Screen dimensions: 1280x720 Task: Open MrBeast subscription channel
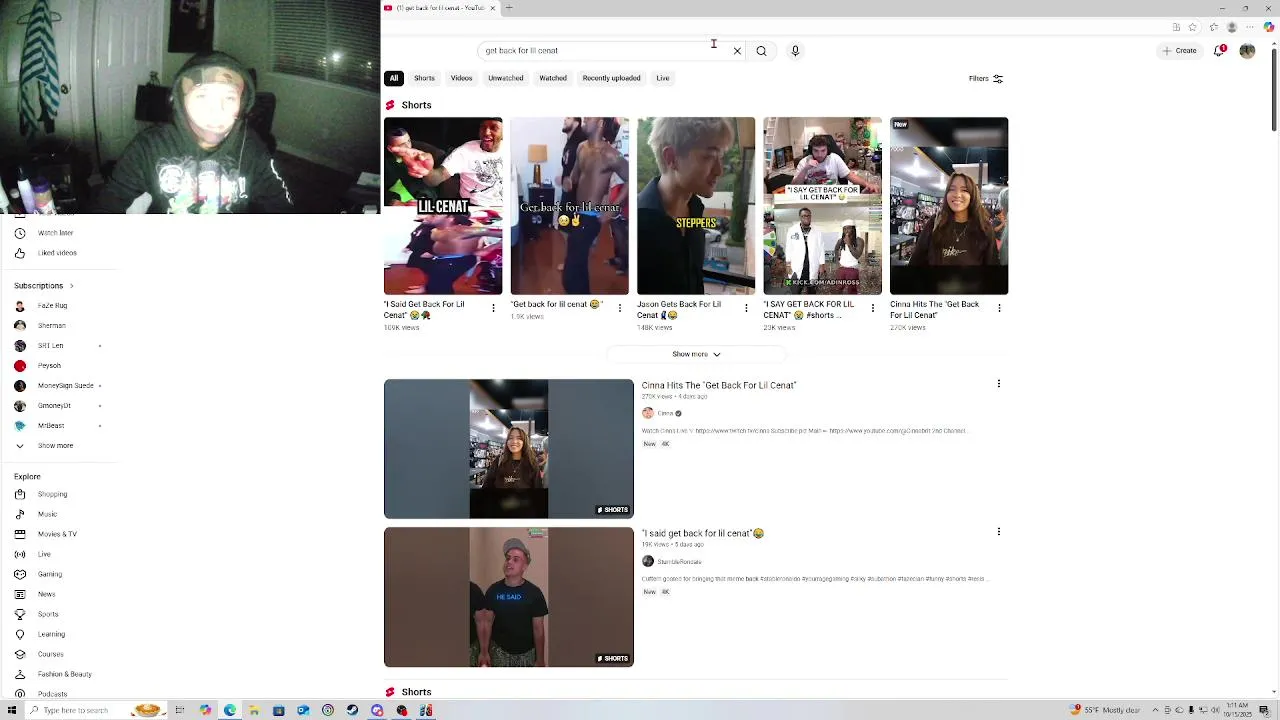(51, 426)
